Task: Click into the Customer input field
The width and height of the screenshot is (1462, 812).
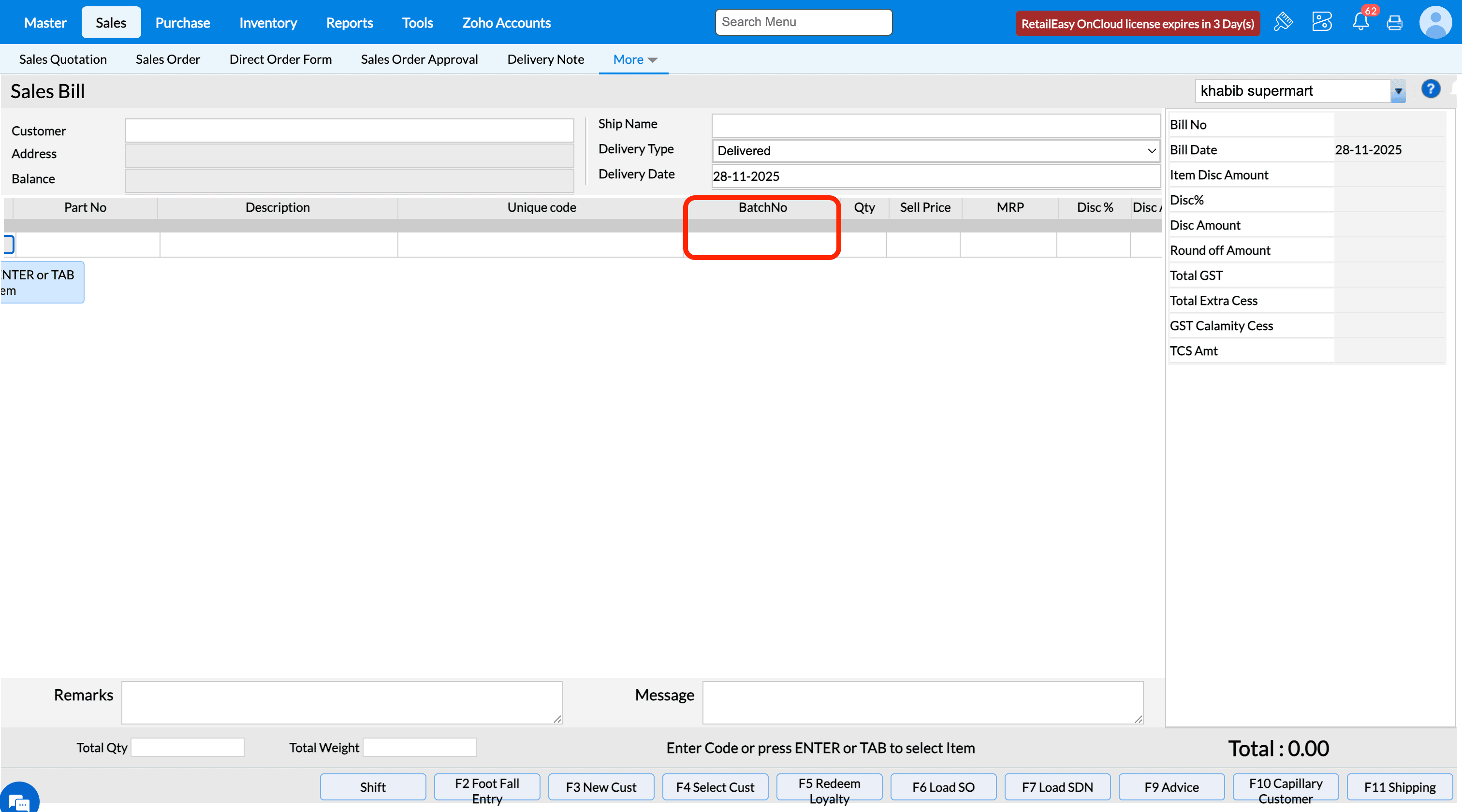Action: point(349,130)
